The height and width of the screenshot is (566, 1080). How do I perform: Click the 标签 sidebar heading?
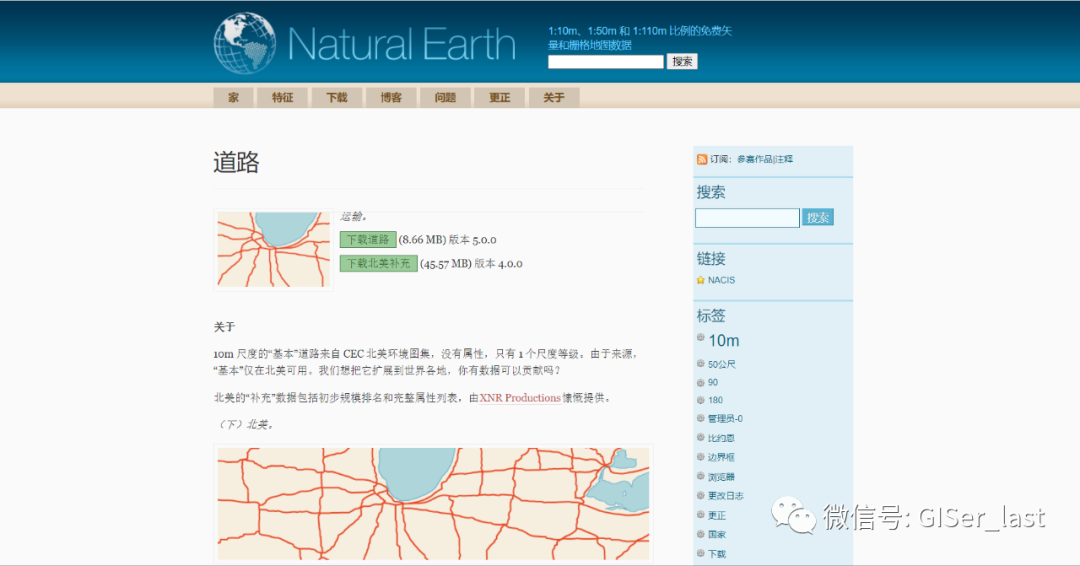point(711,316)
